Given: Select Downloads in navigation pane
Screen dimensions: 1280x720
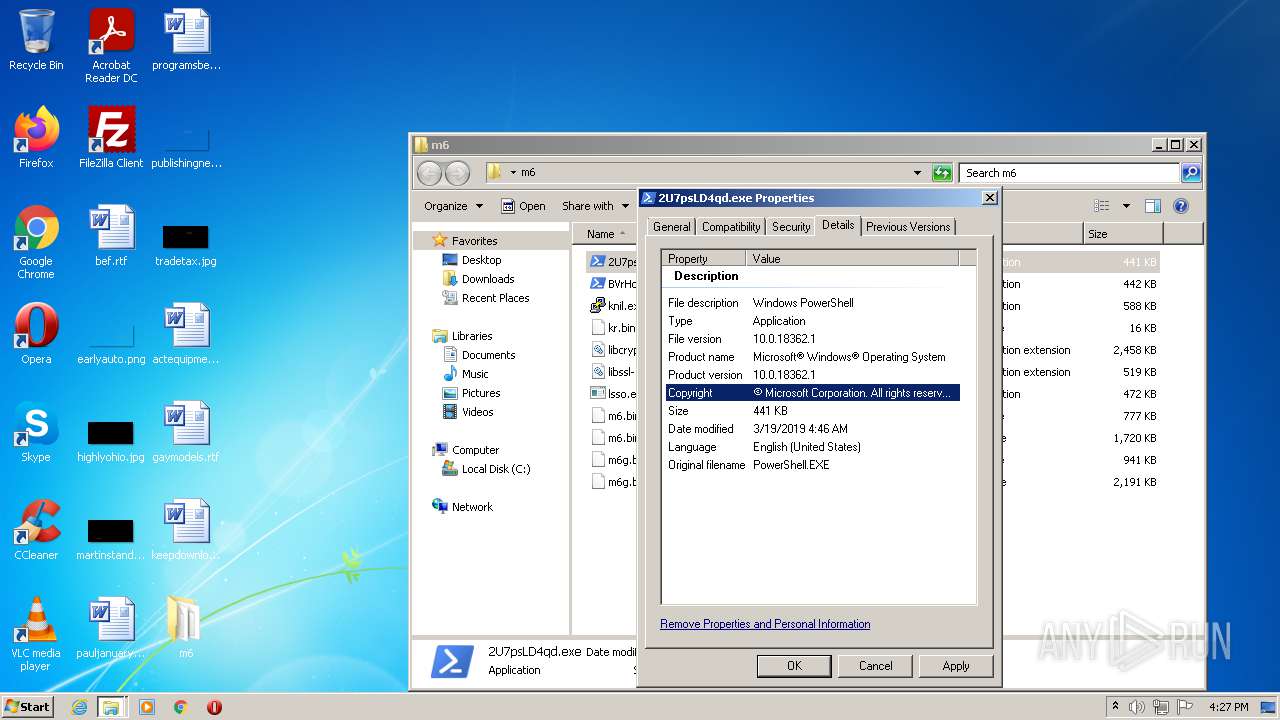Looking at the screenshot, I should click(x=488, y=279).
